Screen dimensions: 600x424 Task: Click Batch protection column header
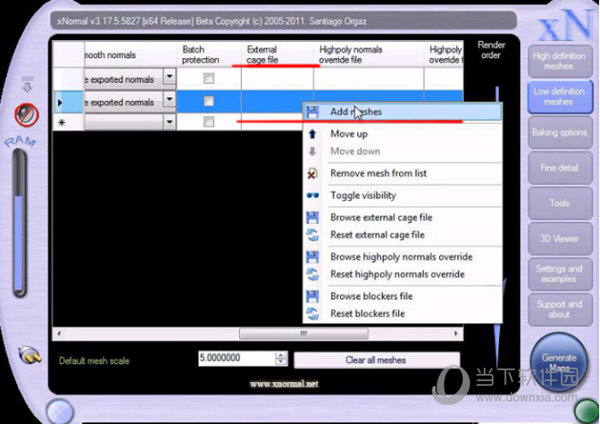[209, 54]
